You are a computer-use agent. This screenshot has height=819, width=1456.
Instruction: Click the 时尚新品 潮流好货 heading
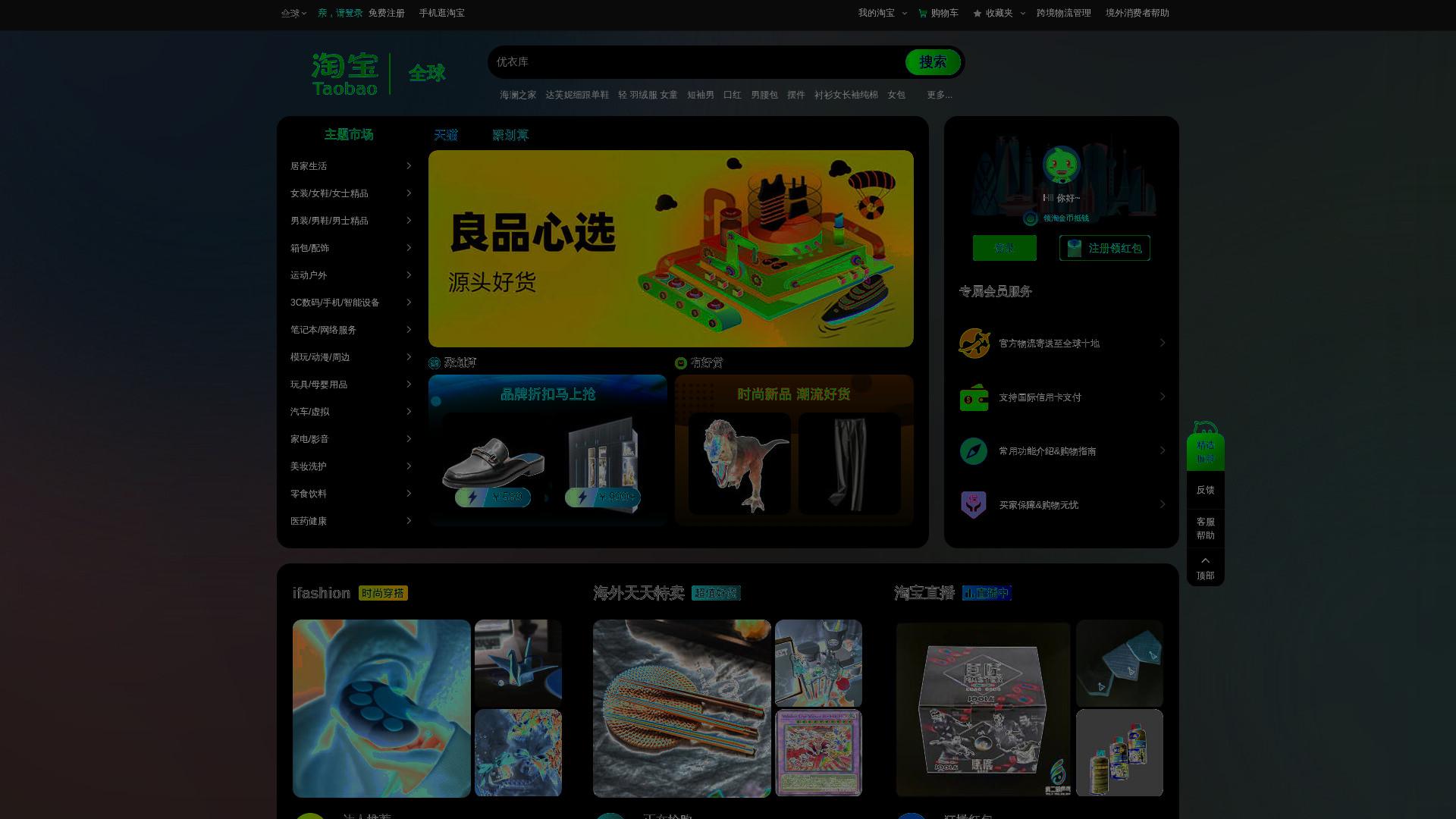click(x=794, y=394)
